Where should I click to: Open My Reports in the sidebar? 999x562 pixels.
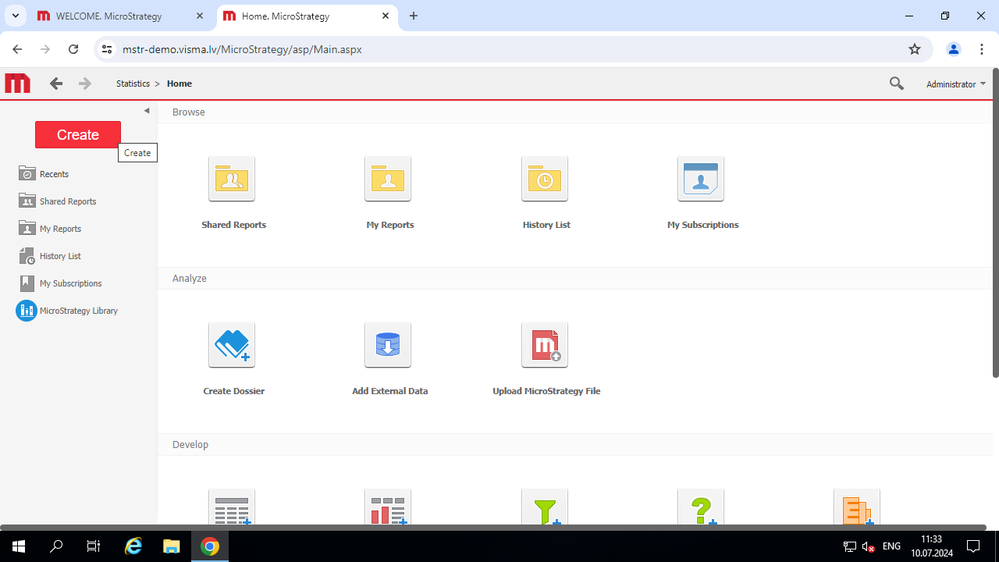click(x=50, y=228)
